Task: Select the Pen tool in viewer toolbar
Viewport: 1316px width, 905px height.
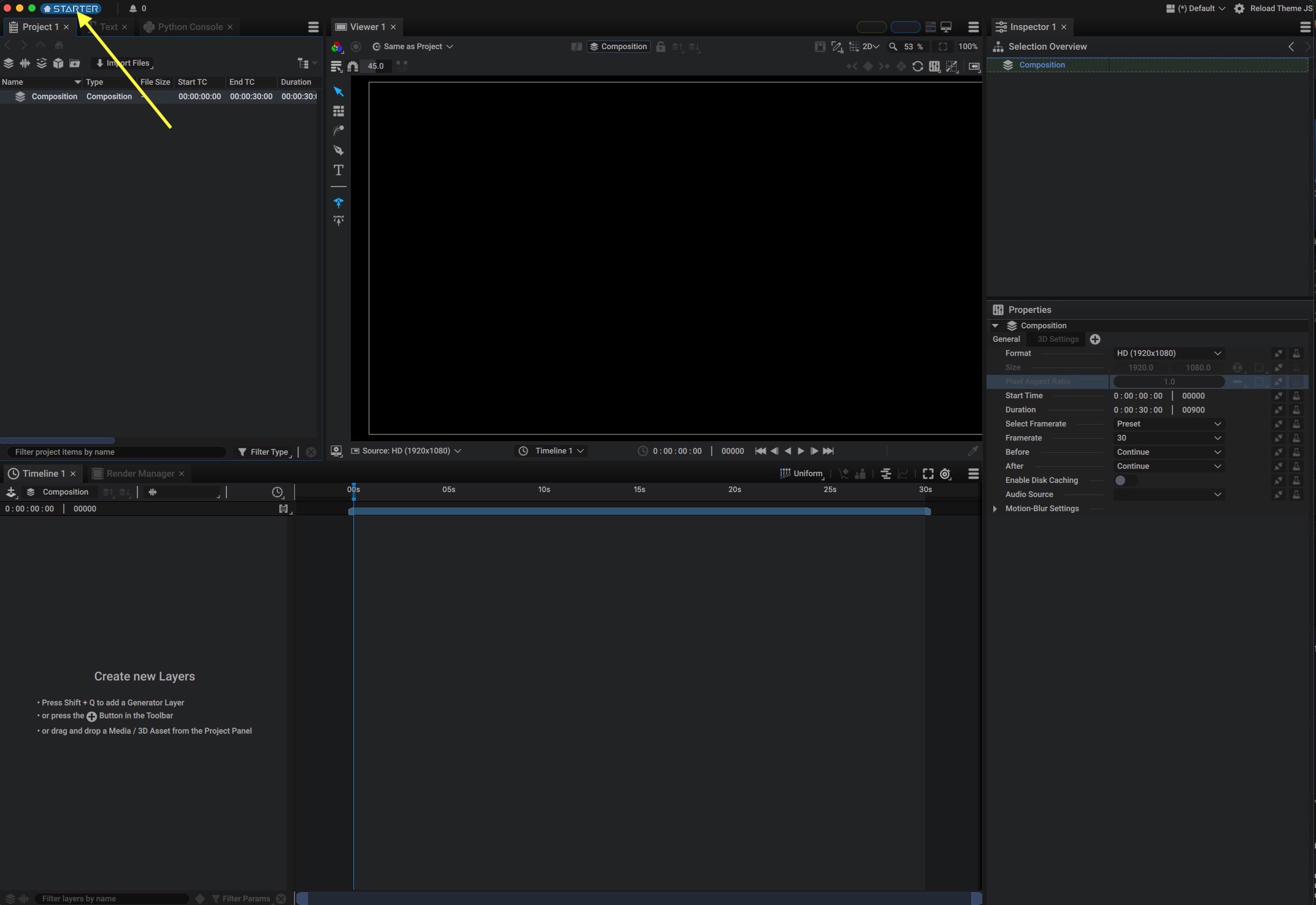Action: click(x=338, y=150)
